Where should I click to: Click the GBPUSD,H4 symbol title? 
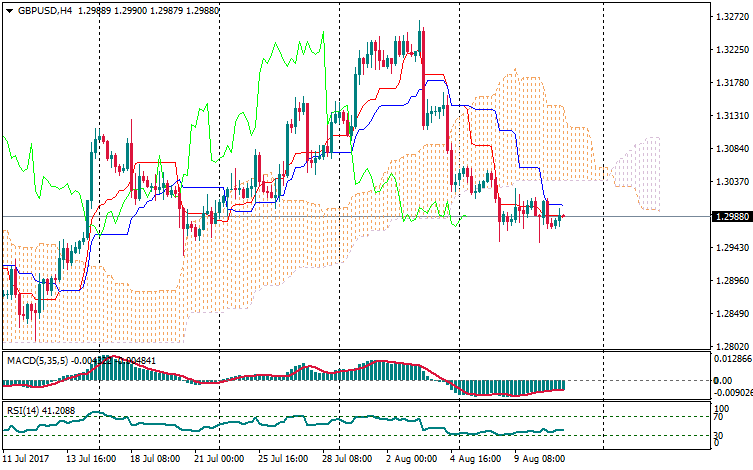point(45,10)
